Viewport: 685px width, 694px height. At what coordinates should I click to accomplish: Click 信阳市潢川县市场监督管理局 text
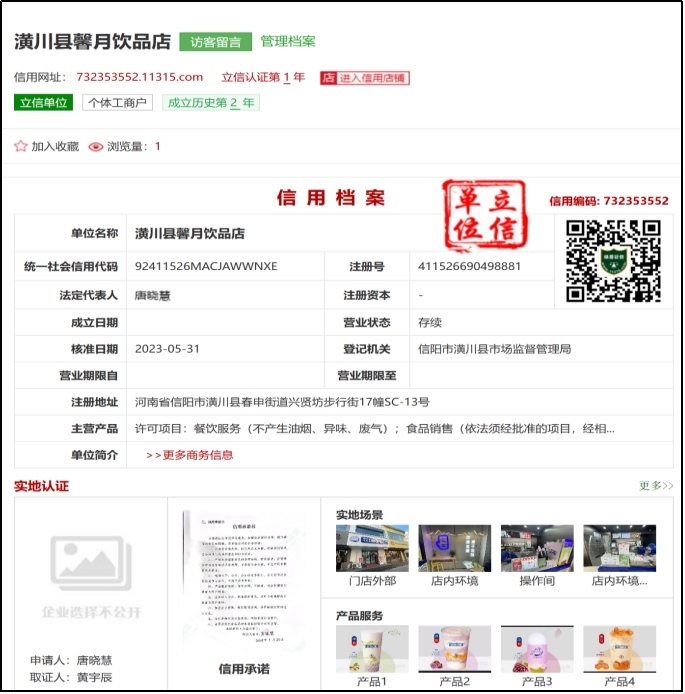click(x=494, y=349)
